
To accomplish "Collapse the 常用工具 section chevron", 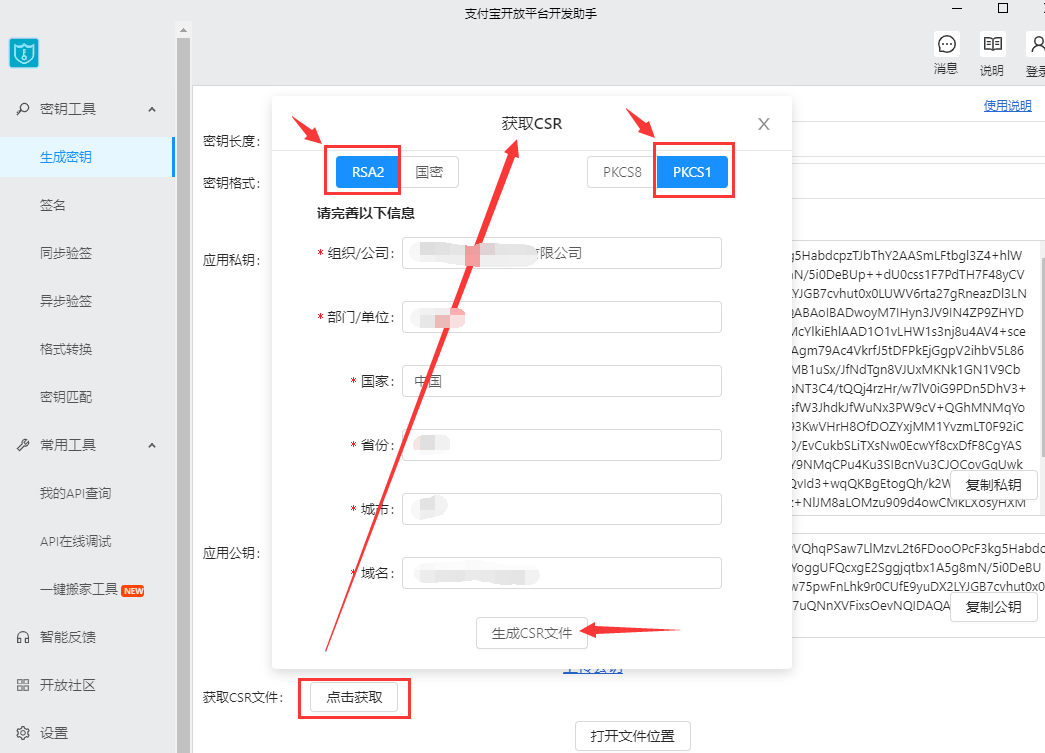I will [x=152, y=445].
